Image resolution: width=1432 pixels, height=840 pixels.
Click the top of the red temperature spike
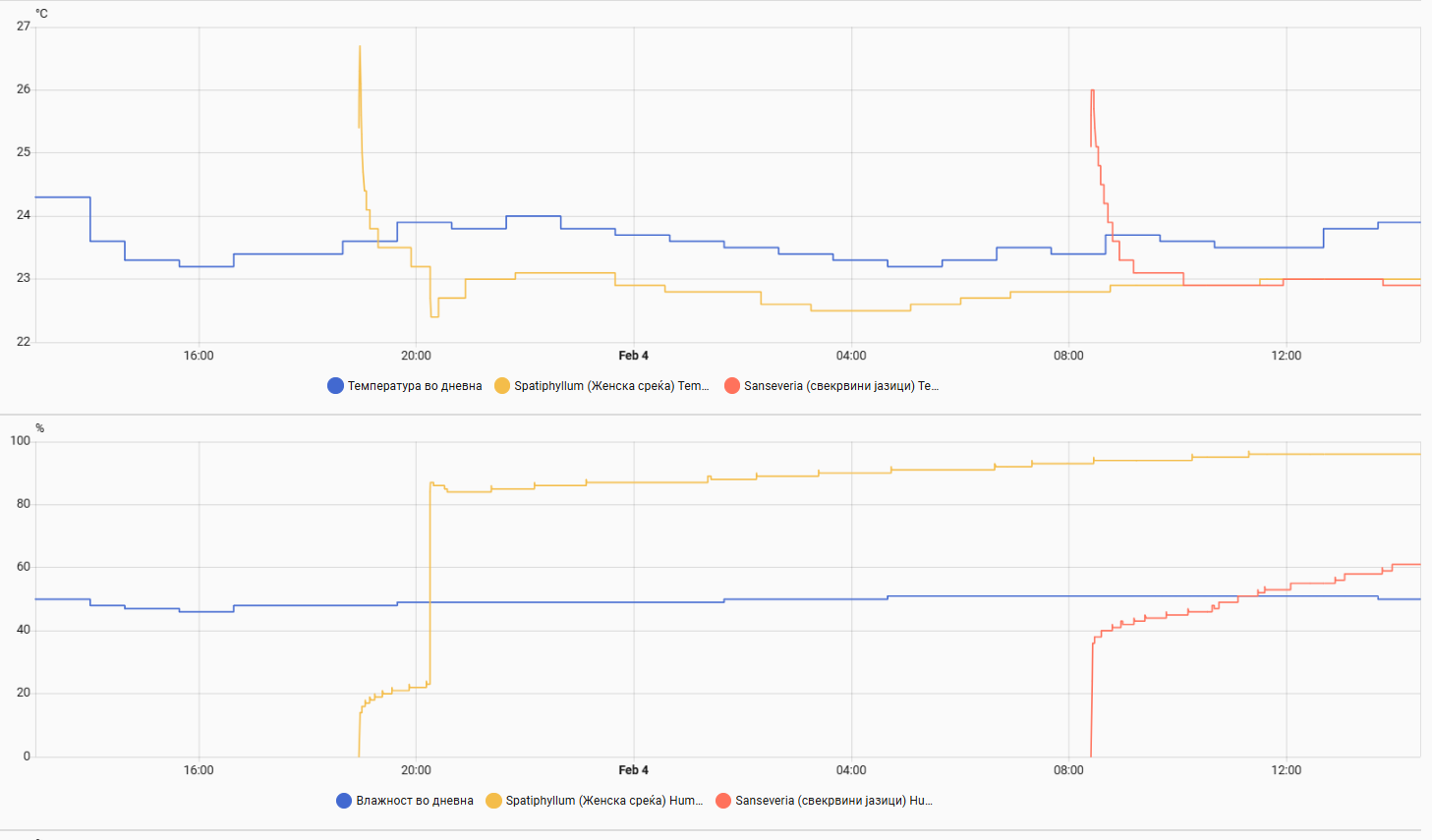point(1092,91)
